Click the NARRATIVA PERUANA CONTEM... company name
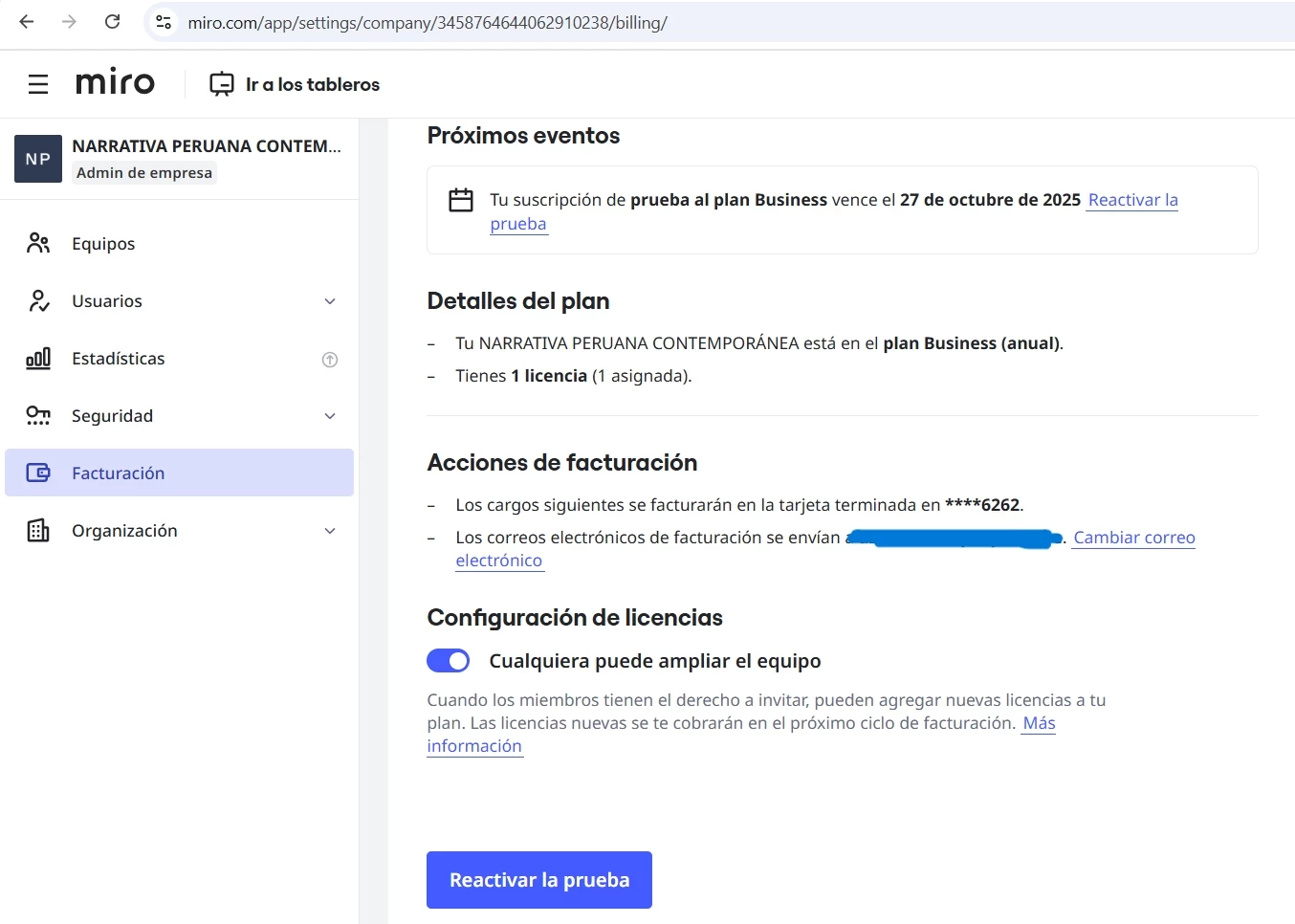The width and height of the screenshot is (1295, 924). pos(207,145)
